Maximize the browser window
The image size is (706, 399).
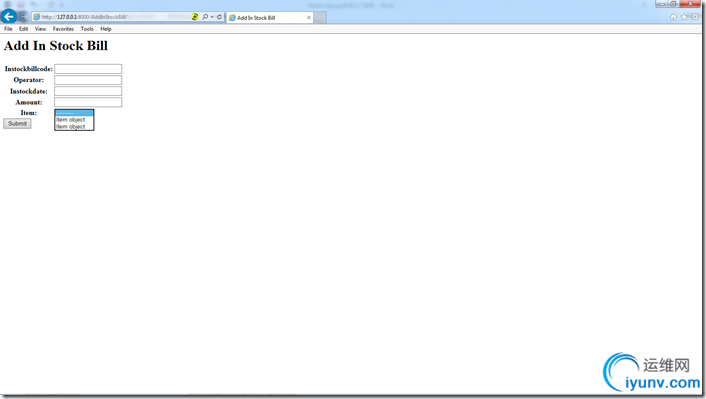pos(673,4)
